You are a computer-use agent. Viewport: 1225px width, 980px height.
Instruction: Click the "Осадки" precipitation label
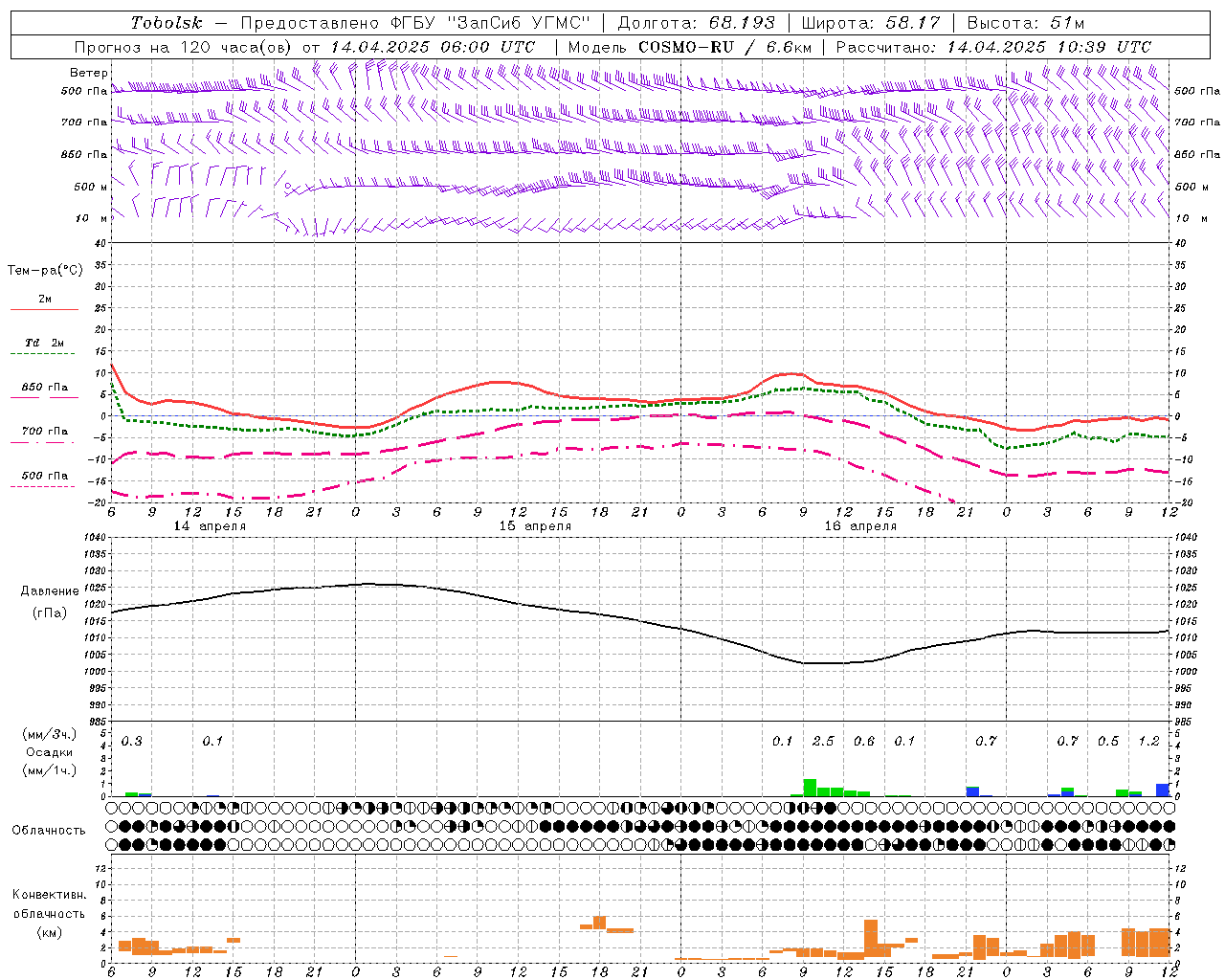(50, 752)
